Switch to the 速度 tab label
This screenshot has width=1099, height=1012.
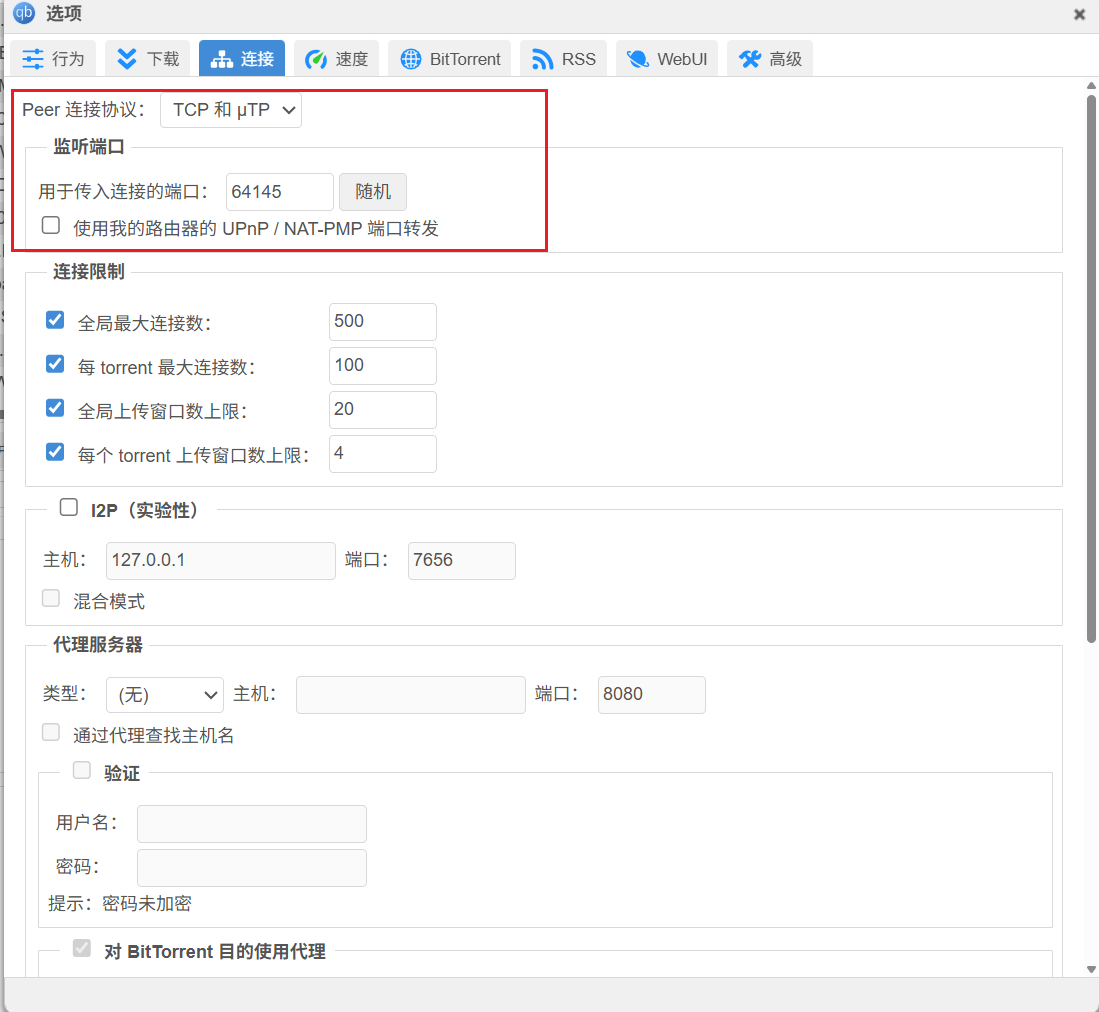(351, 59)
